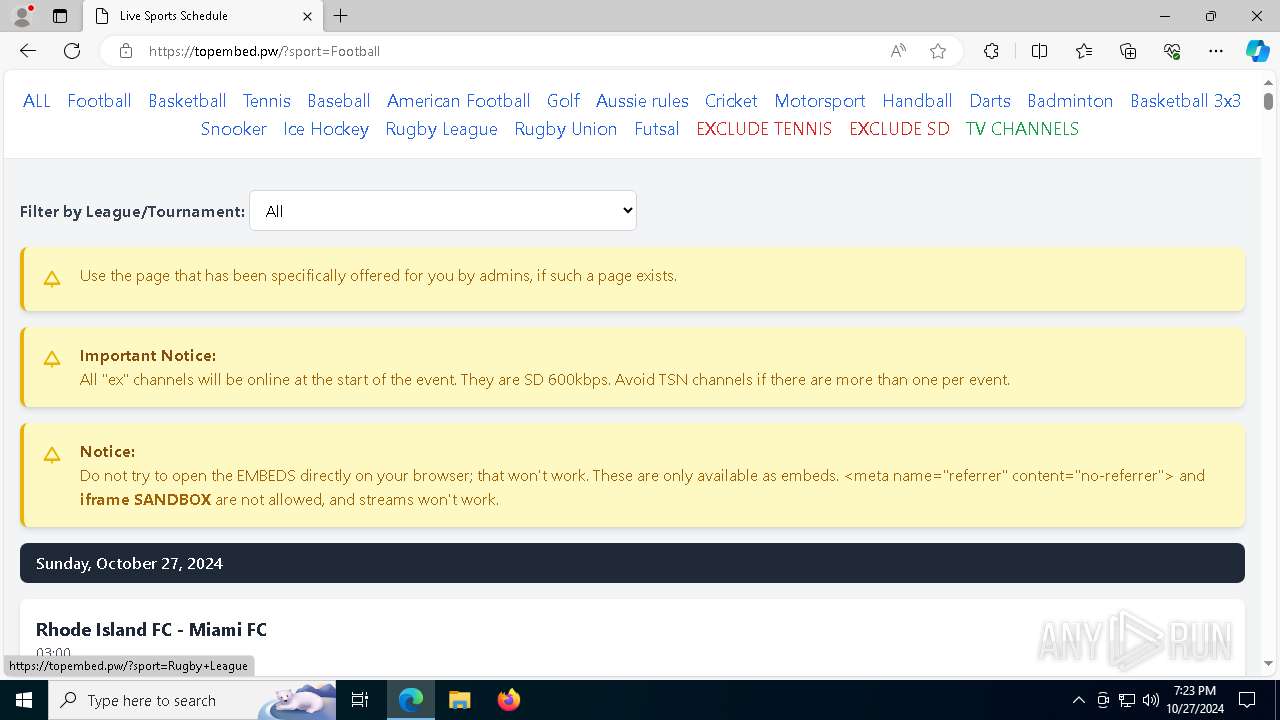Add this page to favorites star

(938, 51)
